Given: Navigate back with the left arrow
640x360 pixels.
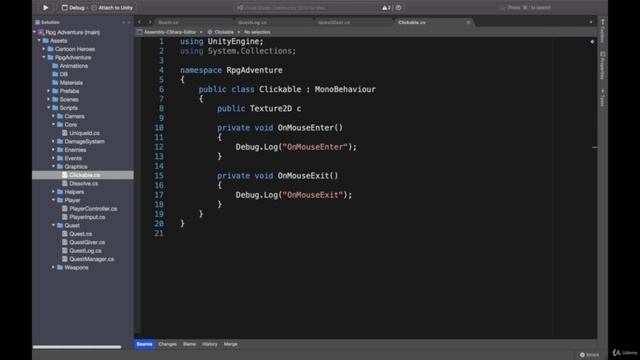Looking at the screenshot, I should tap(140, 22).
